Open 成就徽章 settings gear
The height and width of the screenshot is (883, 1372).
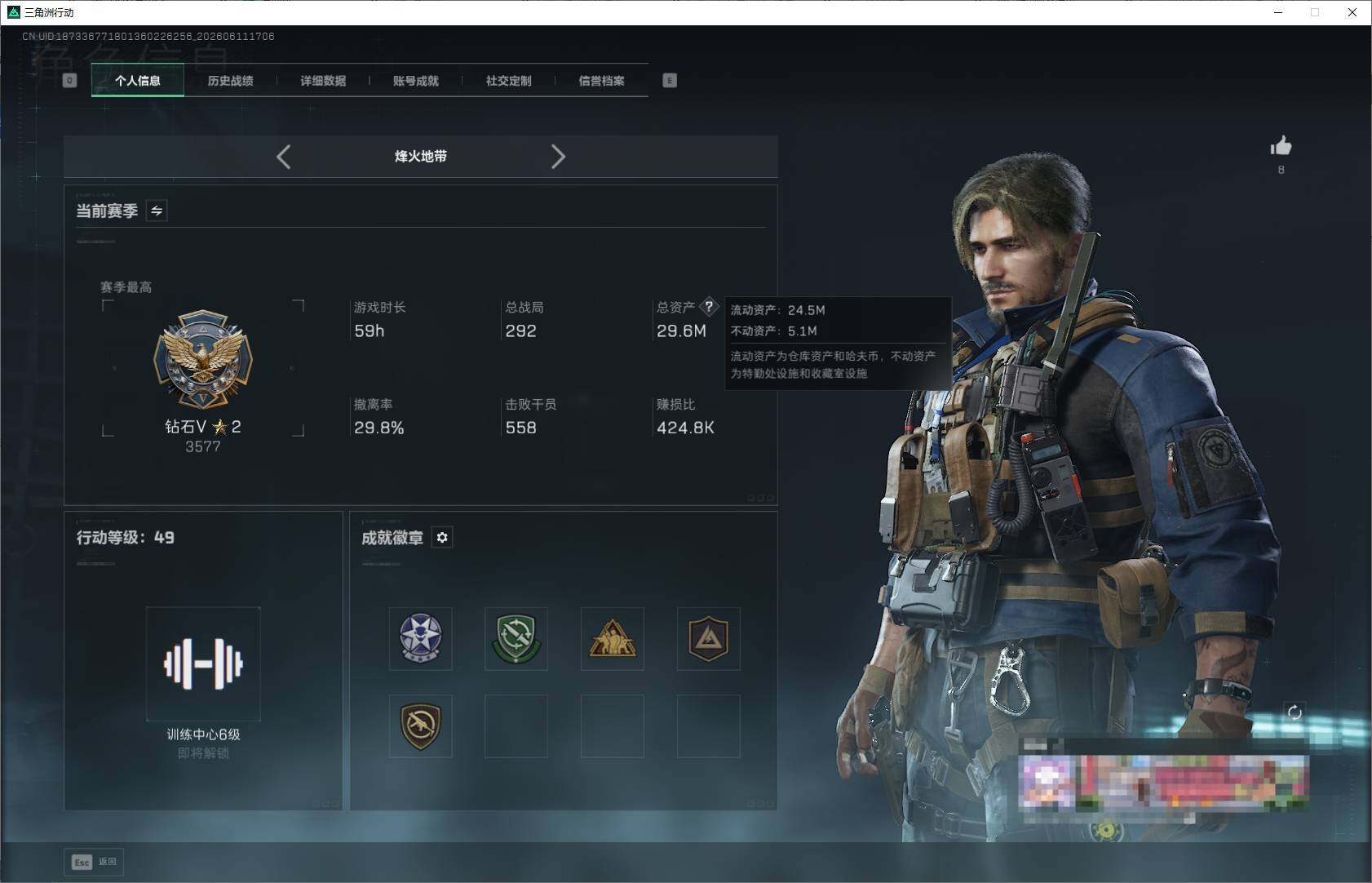(442, 537)
